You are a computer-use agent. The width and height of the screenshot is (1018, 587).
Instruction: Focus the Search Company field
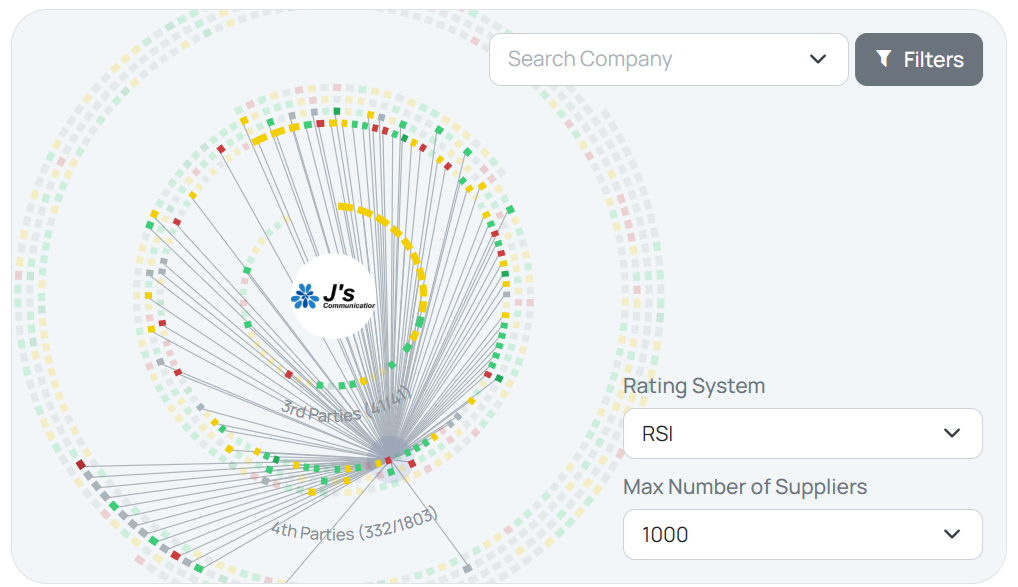[650, 60]
